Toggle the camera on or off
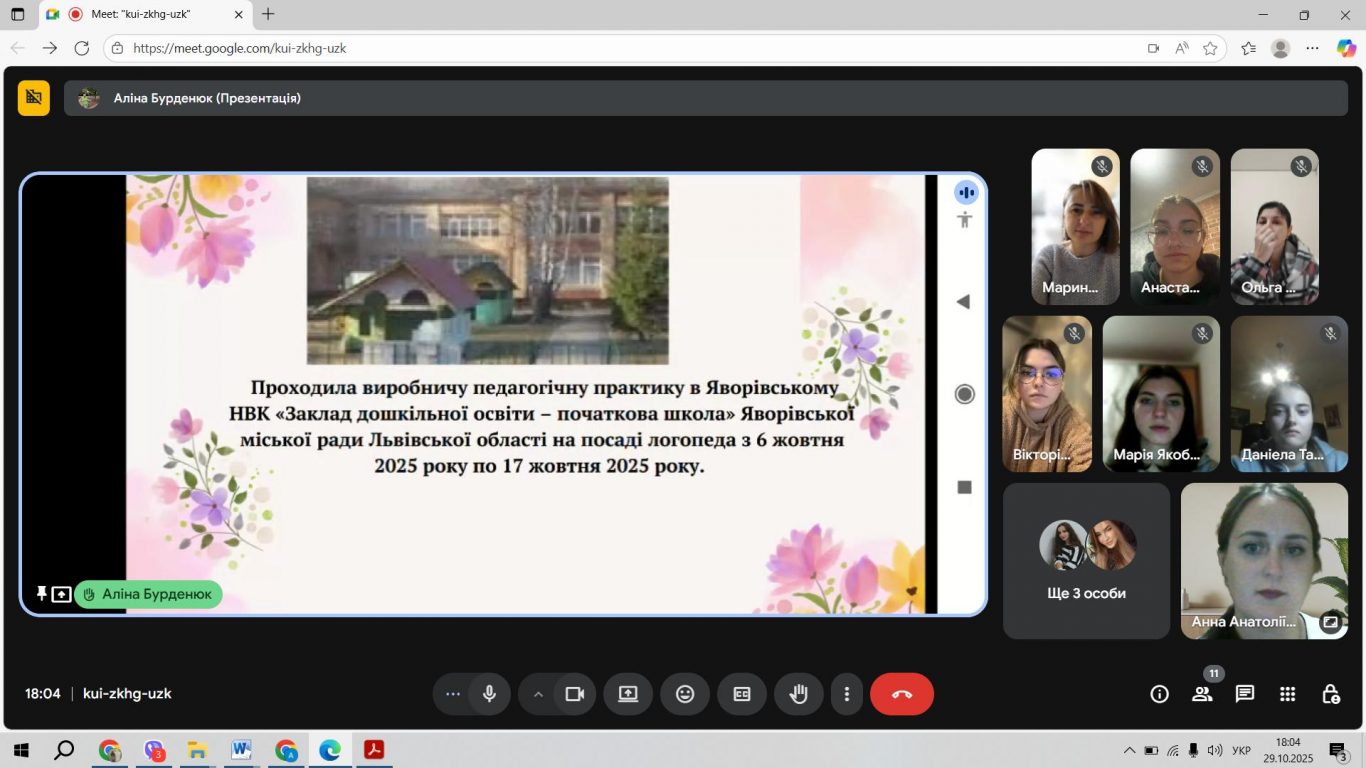The height and width of the screenshot is (768, 1366). click(x=575, y=694)
